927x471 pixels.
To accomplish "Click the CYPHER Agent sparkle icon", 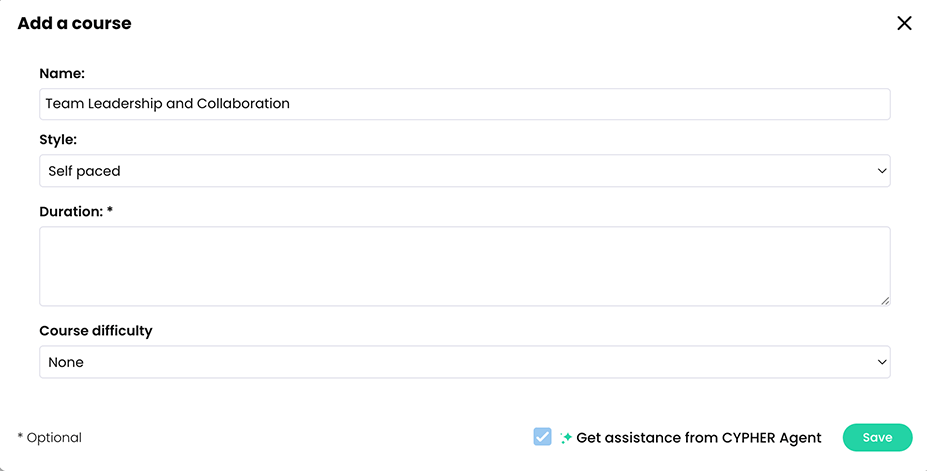I will (566, 438).
